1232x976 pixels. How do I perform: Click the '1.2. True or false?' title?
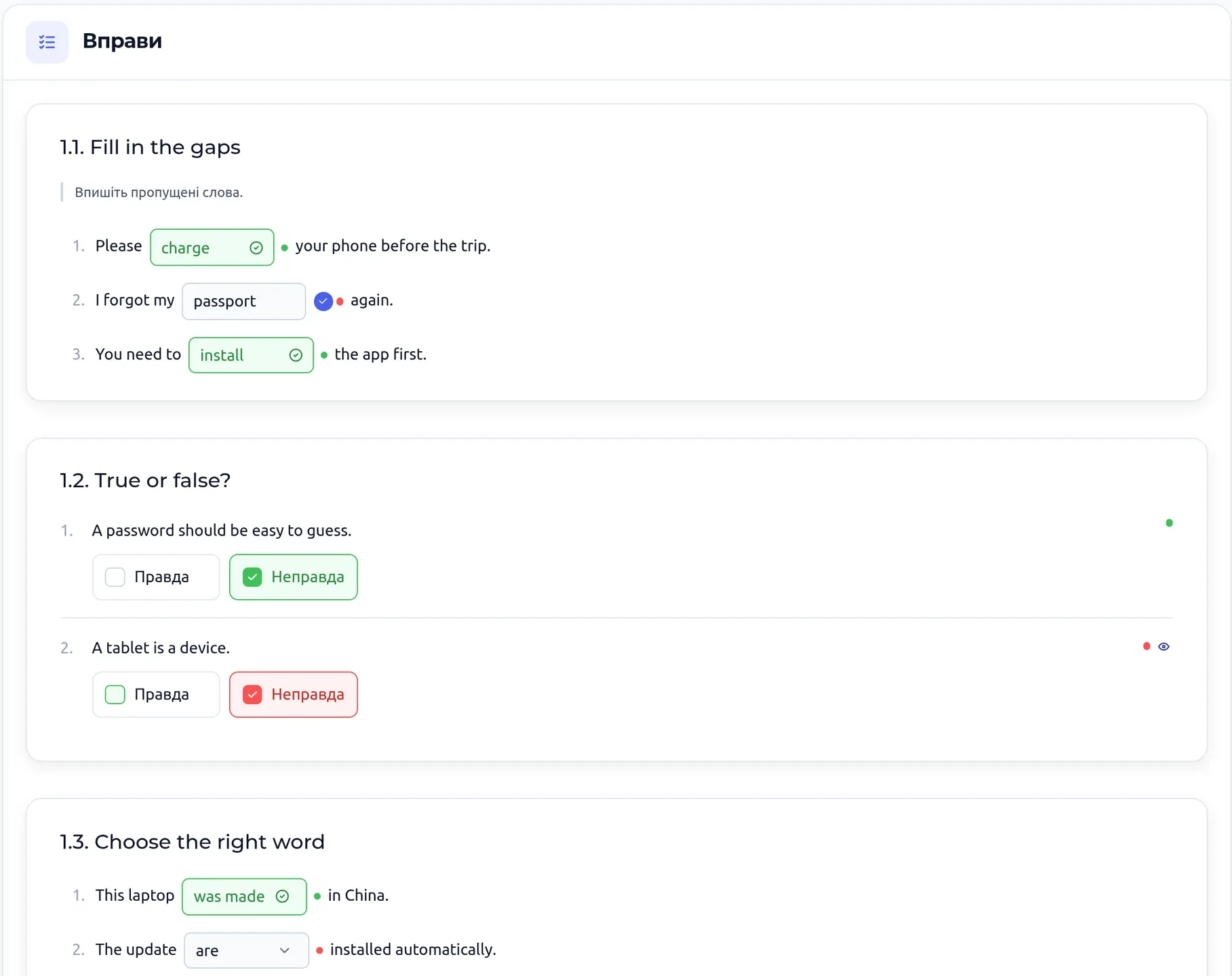pos(145,480)
